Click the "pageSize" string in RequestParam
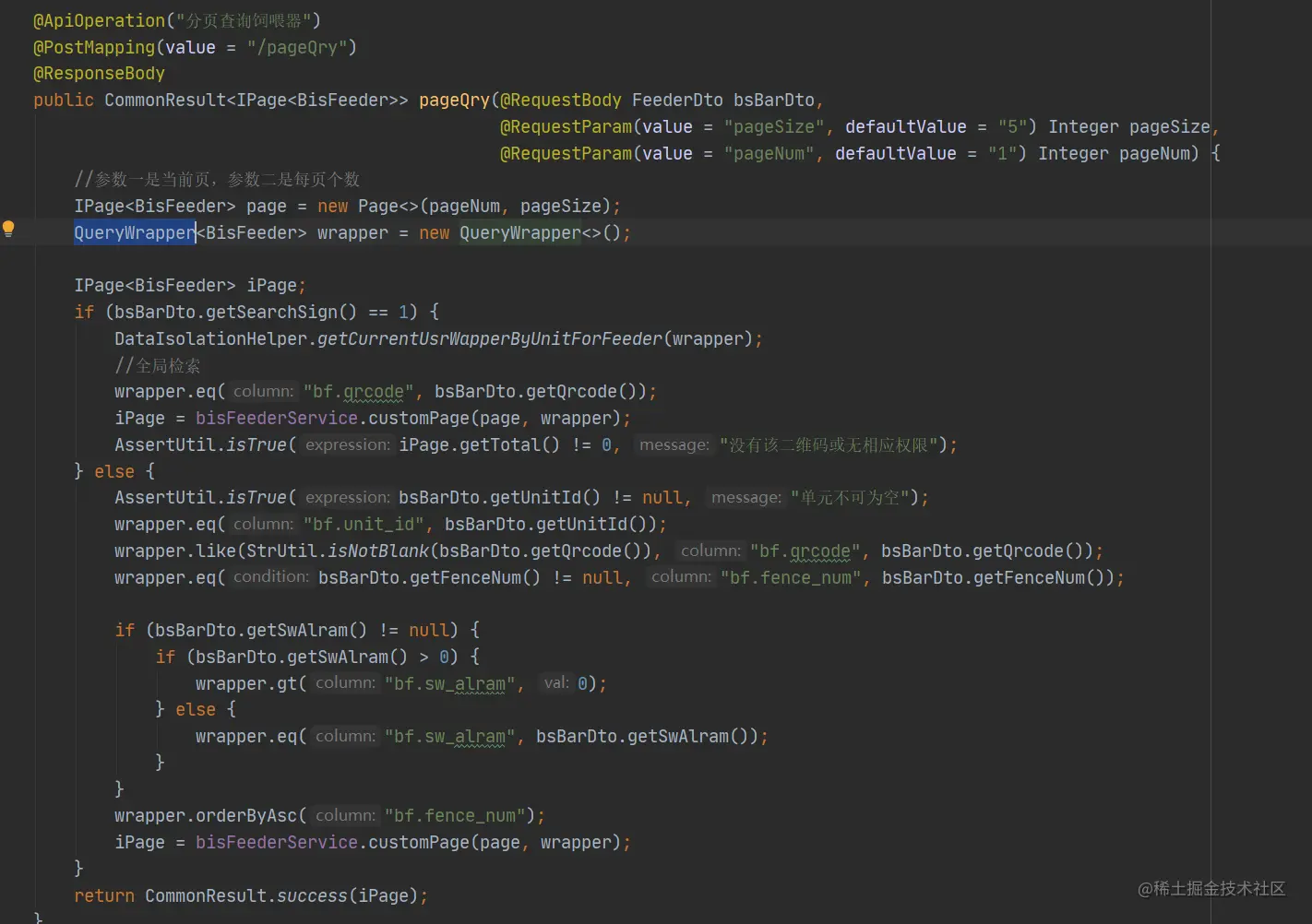Viewport: 1312px width, 924px height. click(x=774, y=126)
